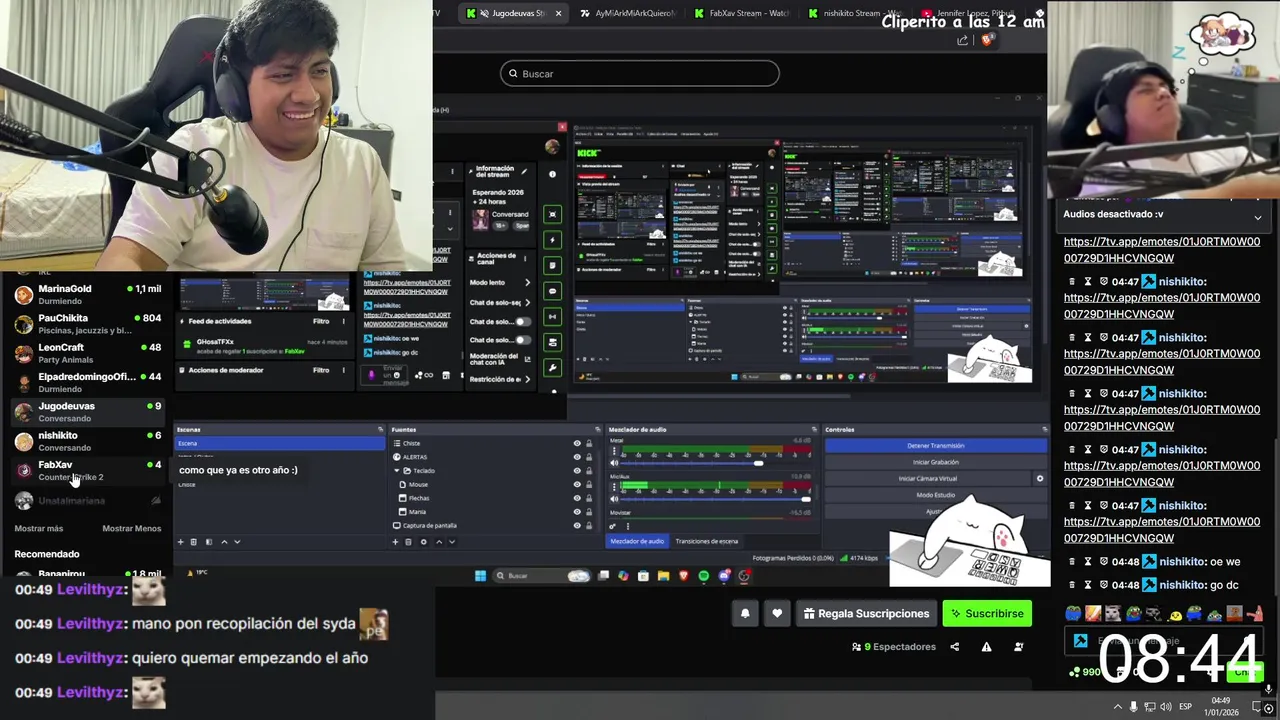This screenshot has width=1280, height=720.
Task: Click the gear icon under OBS Fuentes list
Action: click(423, 542)
